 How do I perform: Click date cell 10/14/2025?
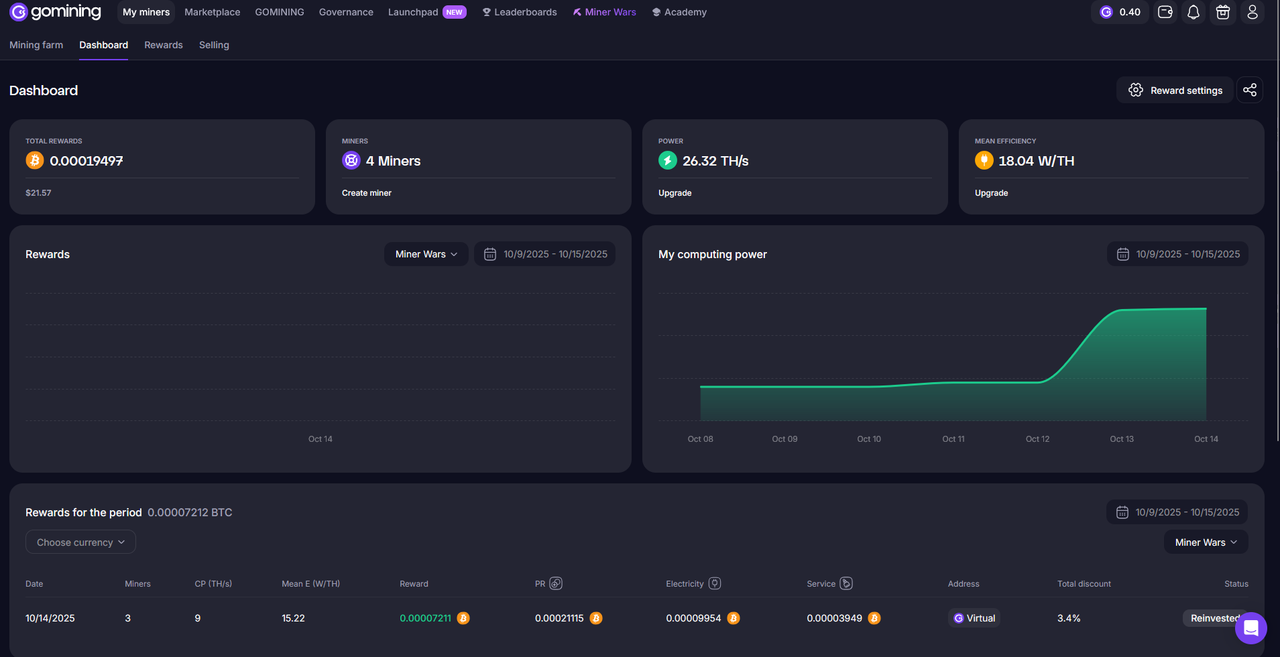[x=50, y=618]
